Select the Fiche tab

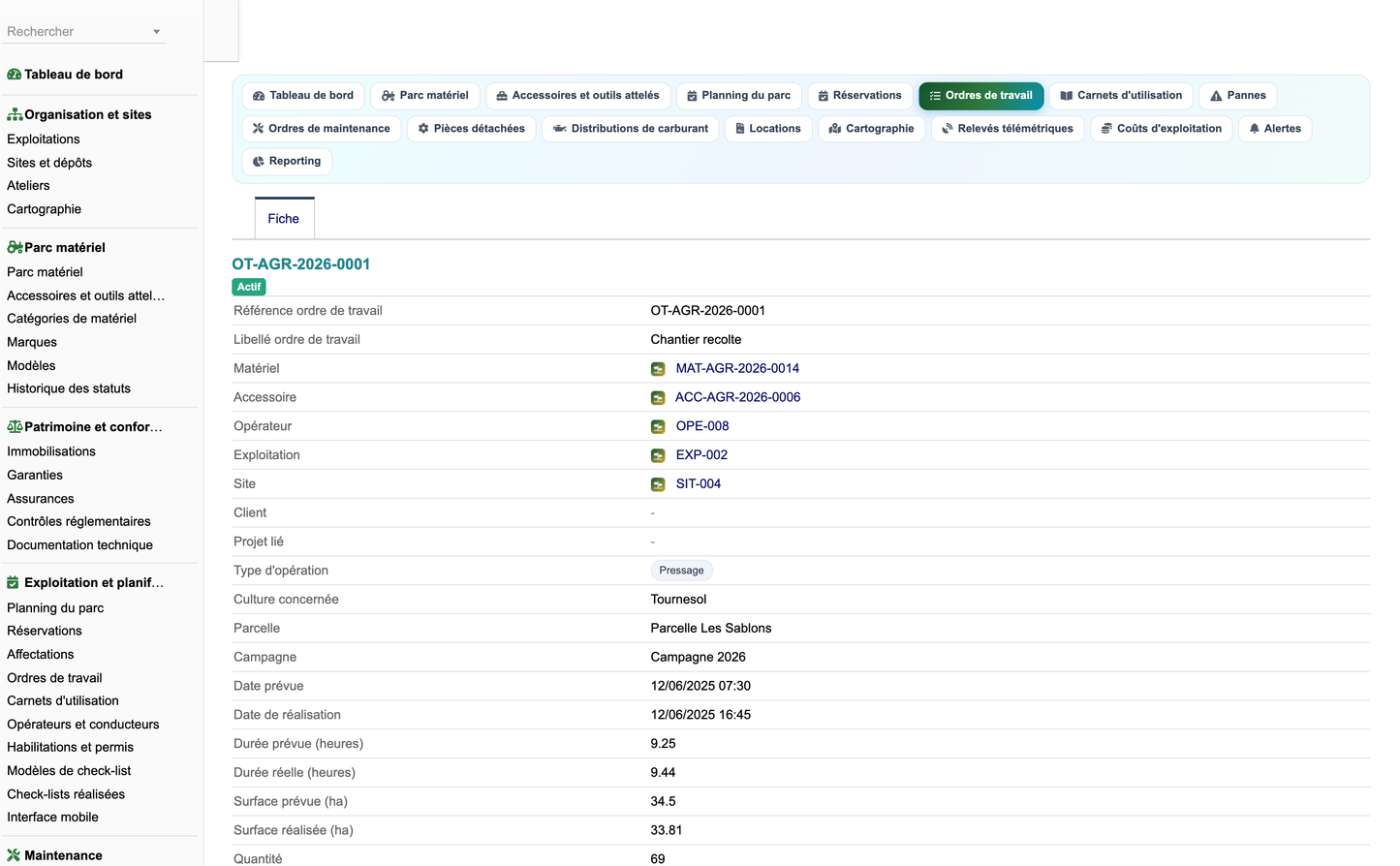point(284,219)
